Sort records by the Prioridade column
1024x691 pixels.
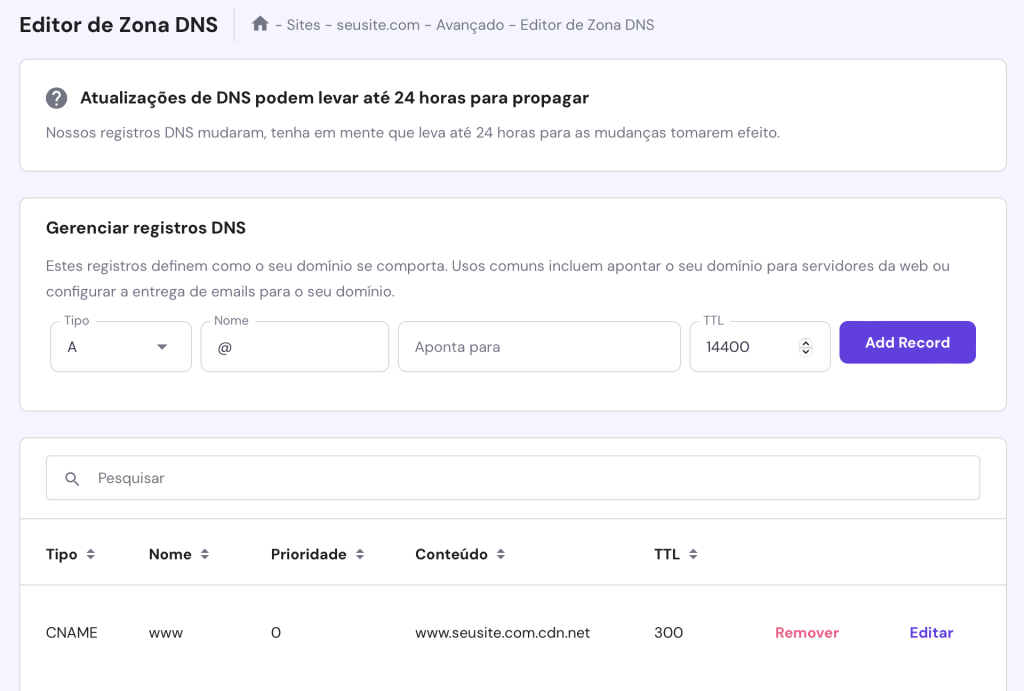(x=359, y=554)
